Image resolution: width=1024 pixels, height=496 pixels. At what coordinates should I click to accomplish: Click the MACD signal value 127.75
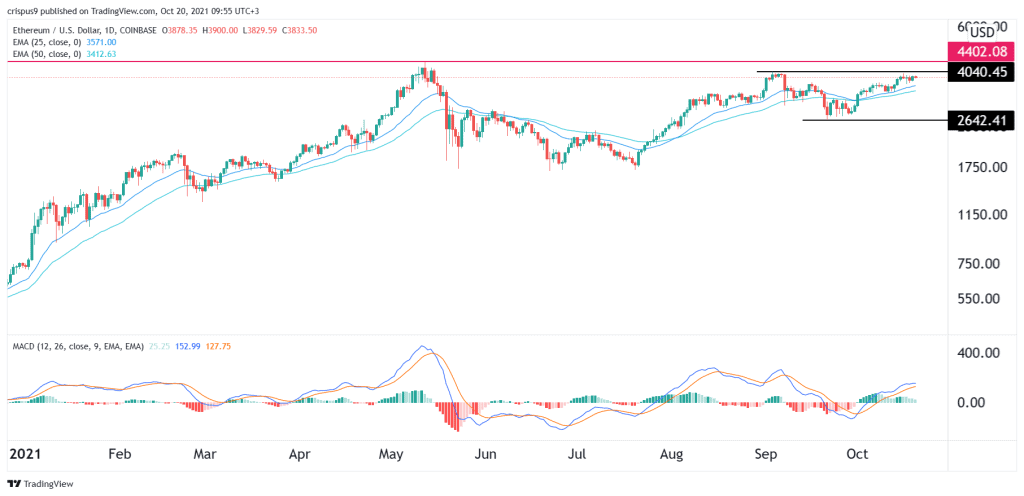click(x=216, y=346)
